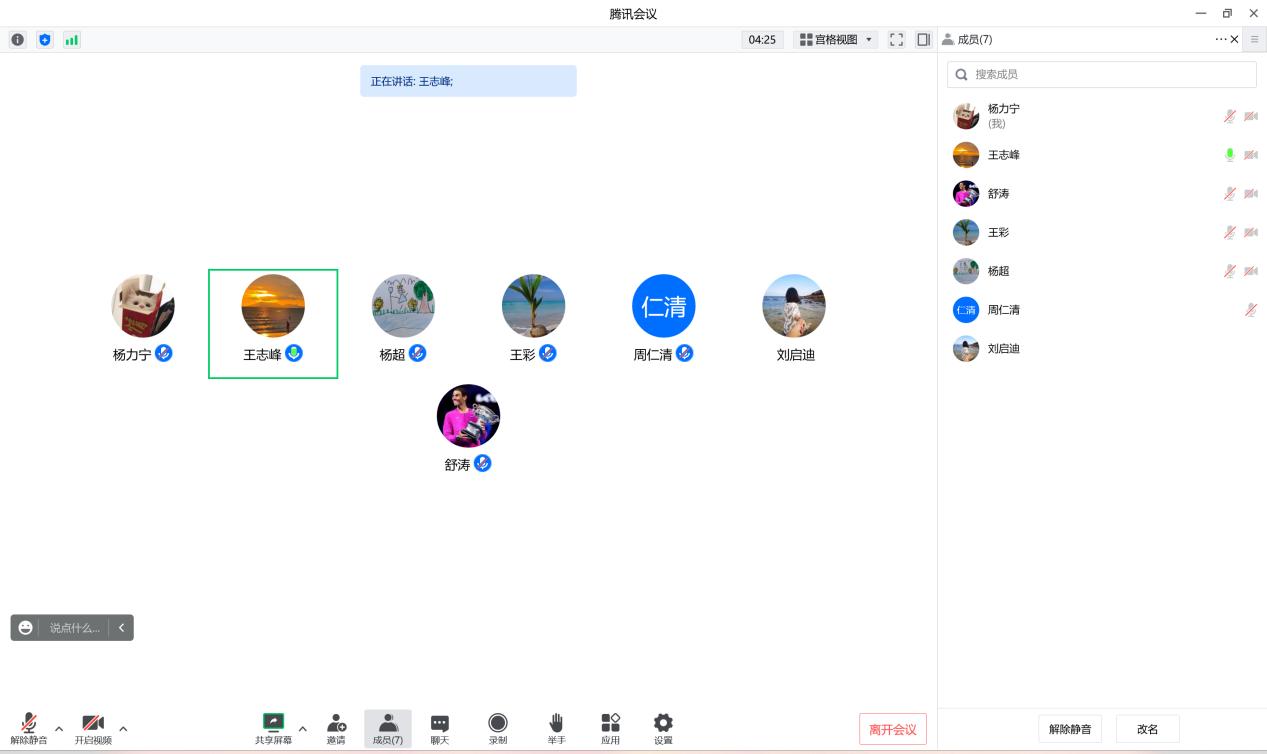The height and width of the screenshot is (754, 1267).
Task: Open settings gear in bottom toolbar
Action: click(663, 723)
